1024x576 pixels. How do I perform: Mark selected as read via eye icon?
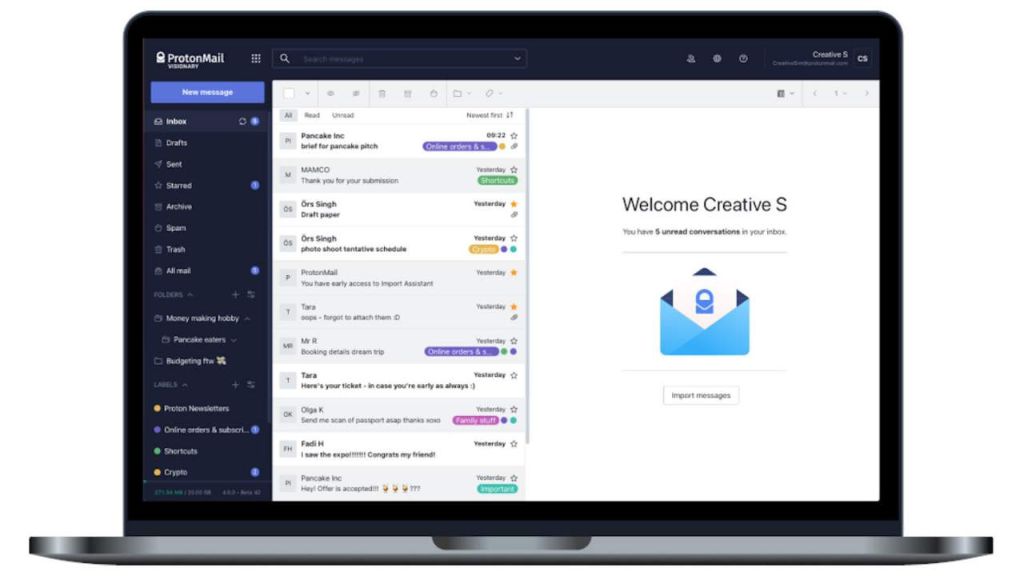pos(331,93)
